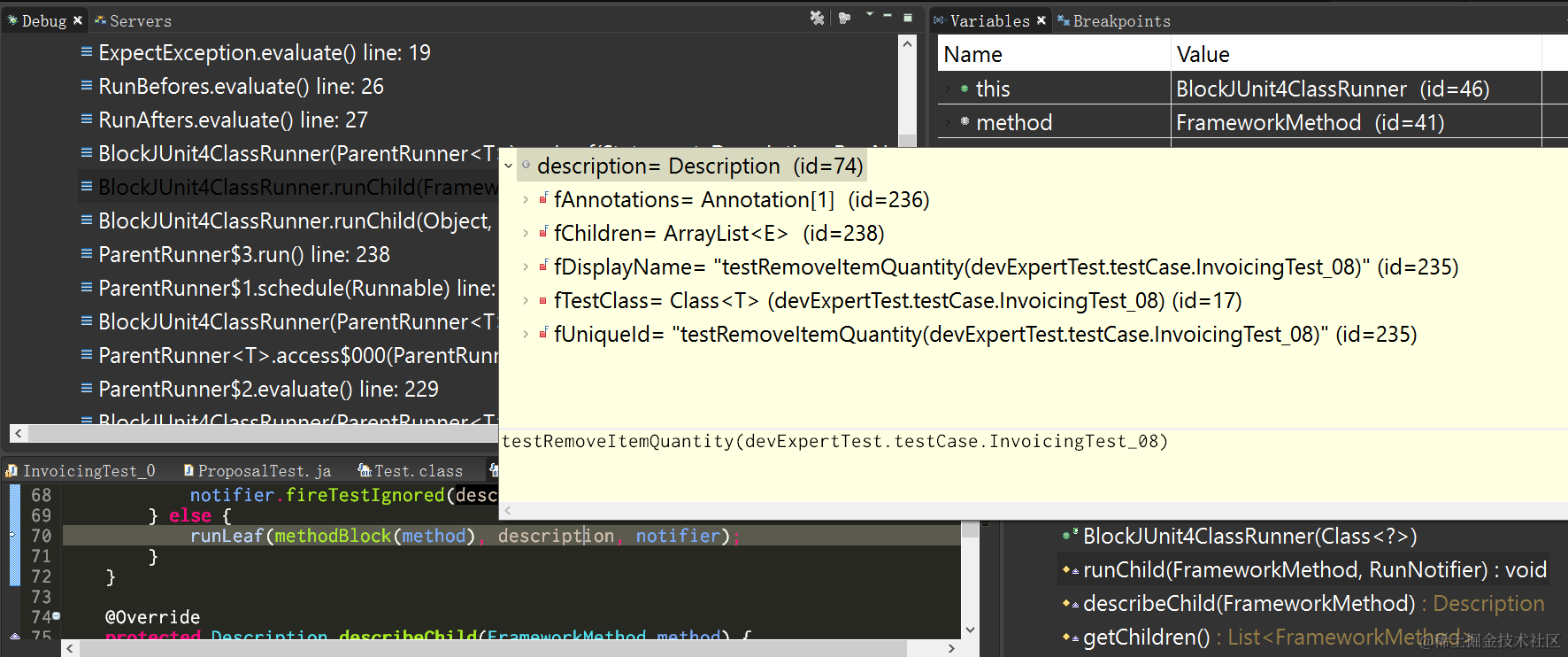Click left arrow of the hover popup scrollbar
Image resolution: width=1568 pixels, height=657 pixels.
coord(508,511)
